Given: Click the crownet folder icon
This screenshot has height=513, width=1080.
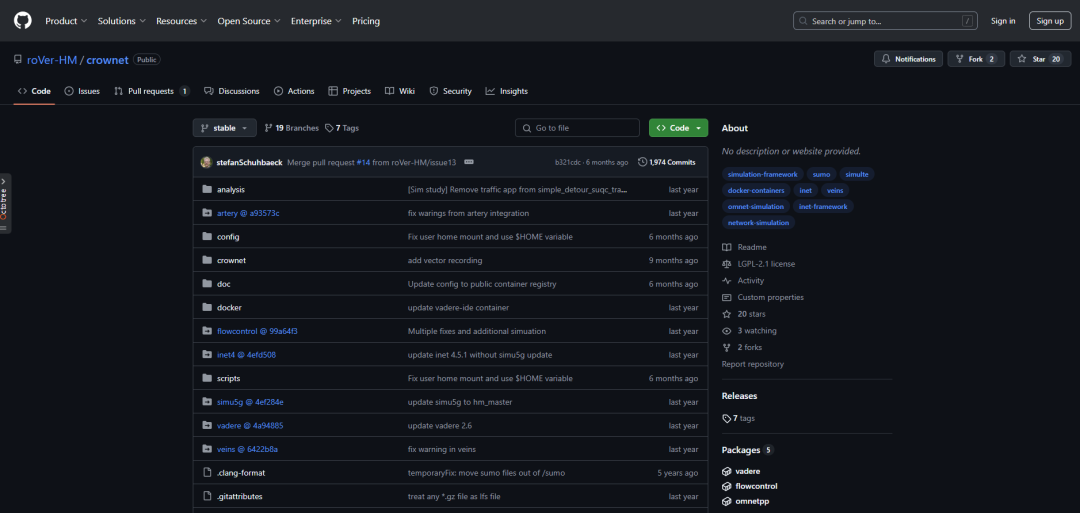Looking at the screenshot, I should coord(207,260).
